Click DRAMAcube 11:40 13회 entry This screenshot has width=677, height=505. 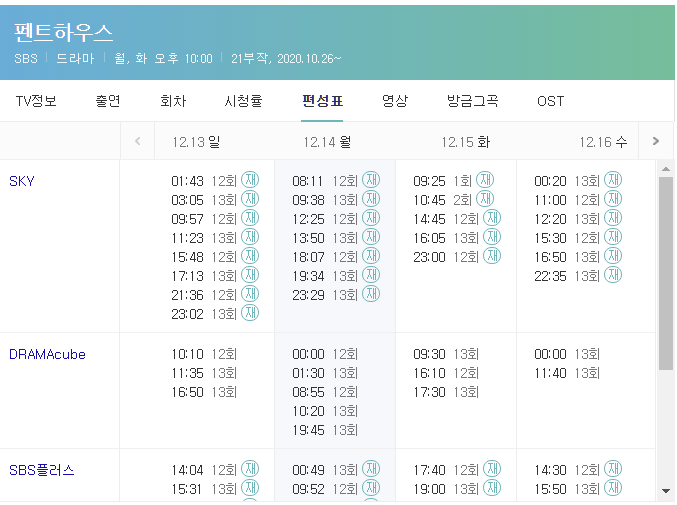[x=567, y=373]
